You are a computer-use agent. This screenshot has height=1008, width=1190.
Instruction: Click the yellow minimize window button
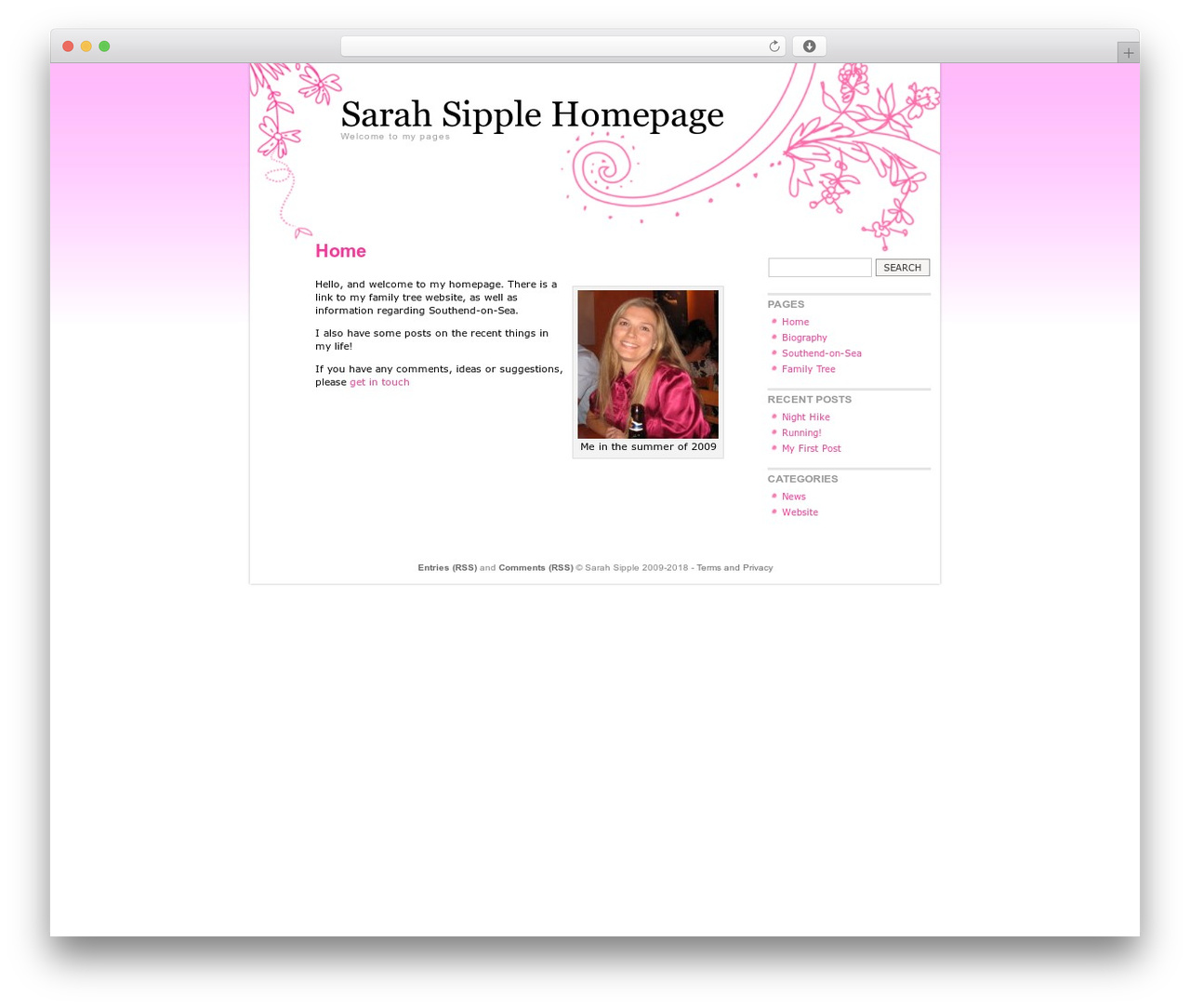(x=86, y=46)
